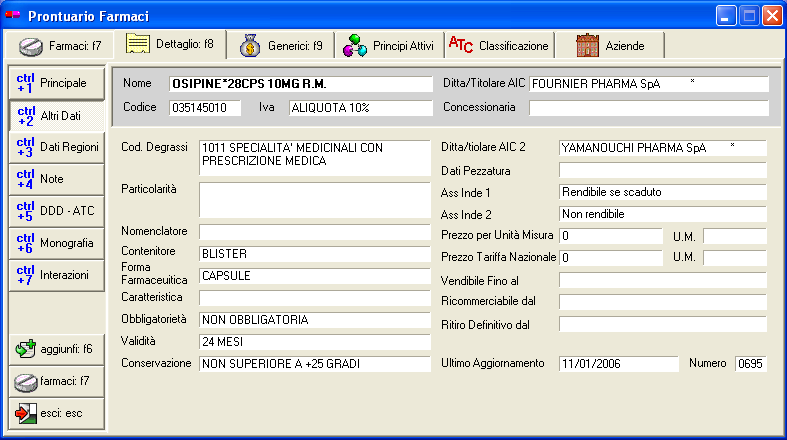
Task: Click the Dettaglio f8 notepad icon
Action: pos(139,45)
